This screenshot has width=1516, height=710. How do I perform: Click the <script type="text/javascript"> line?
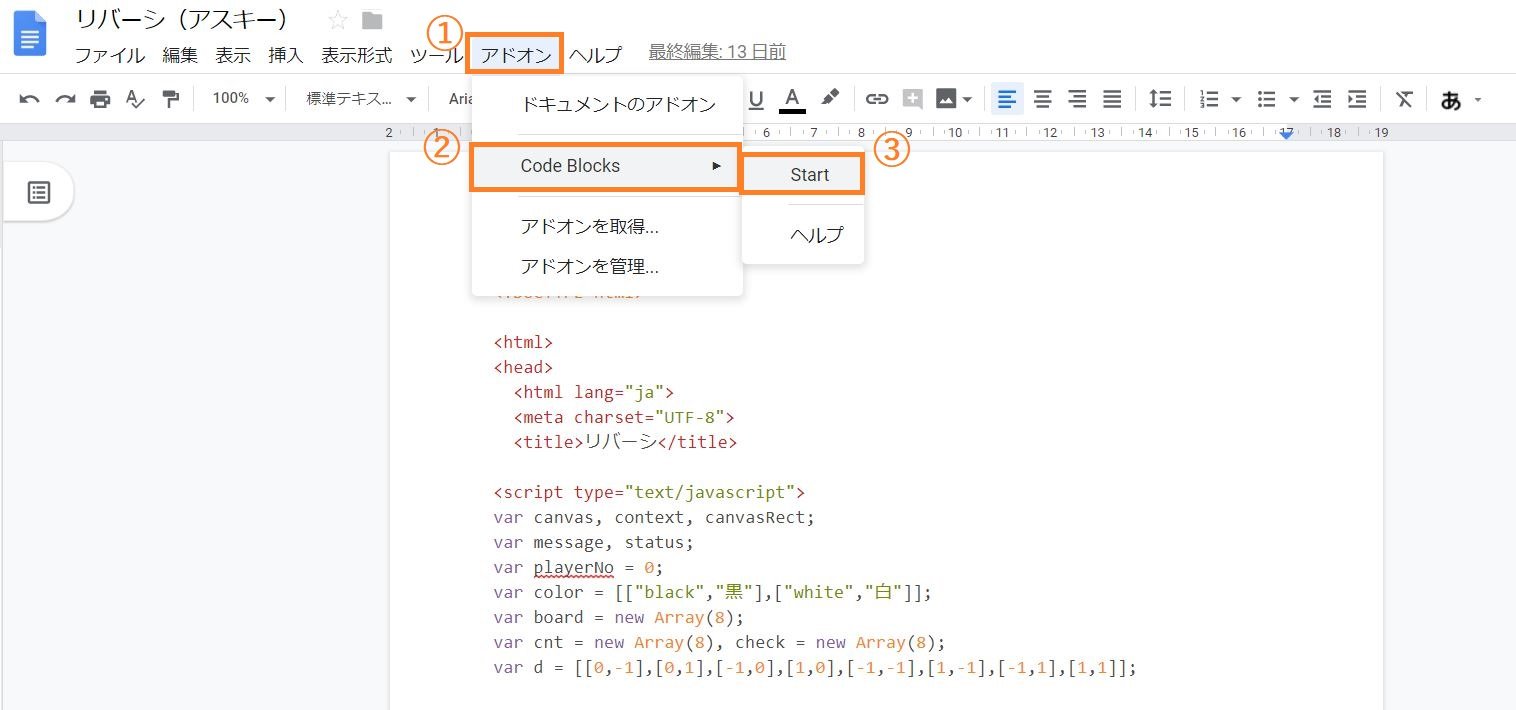pyautogui.click(x=649, y=492)
